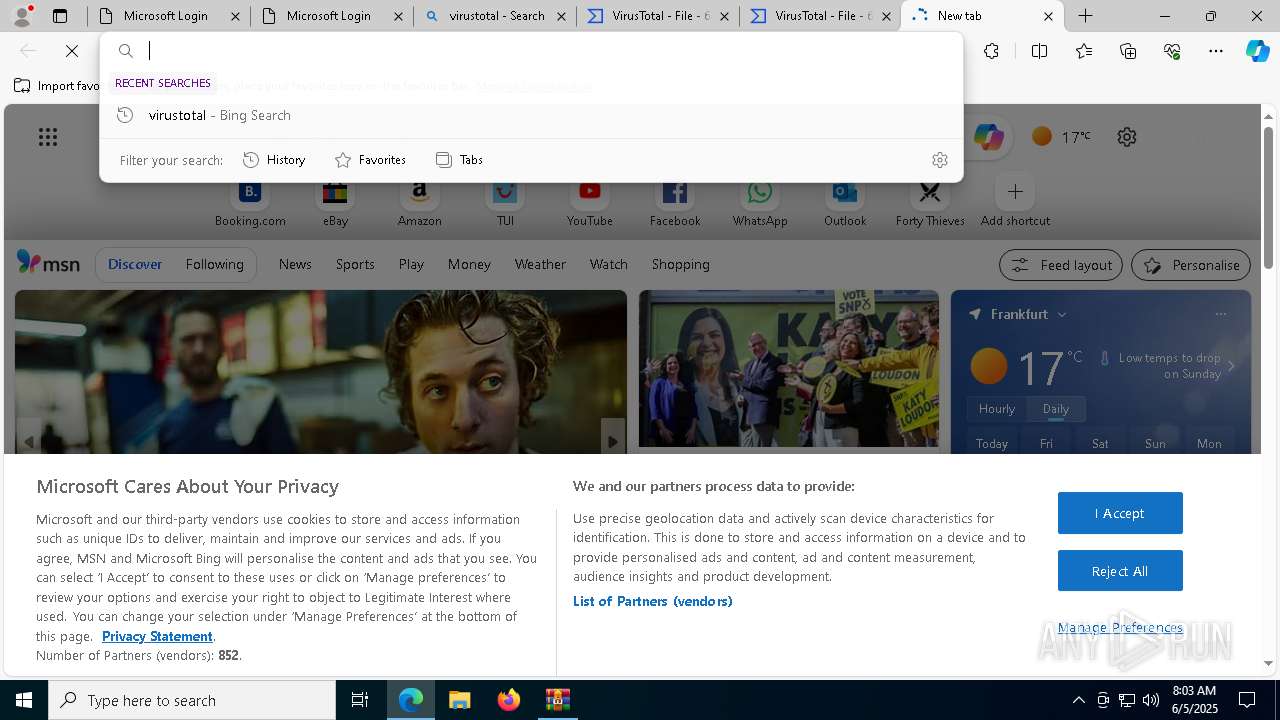Expand the Frankfurt location dropdown
Image resolution: width=1280 pixels, height=720 pixels.
1062,314
